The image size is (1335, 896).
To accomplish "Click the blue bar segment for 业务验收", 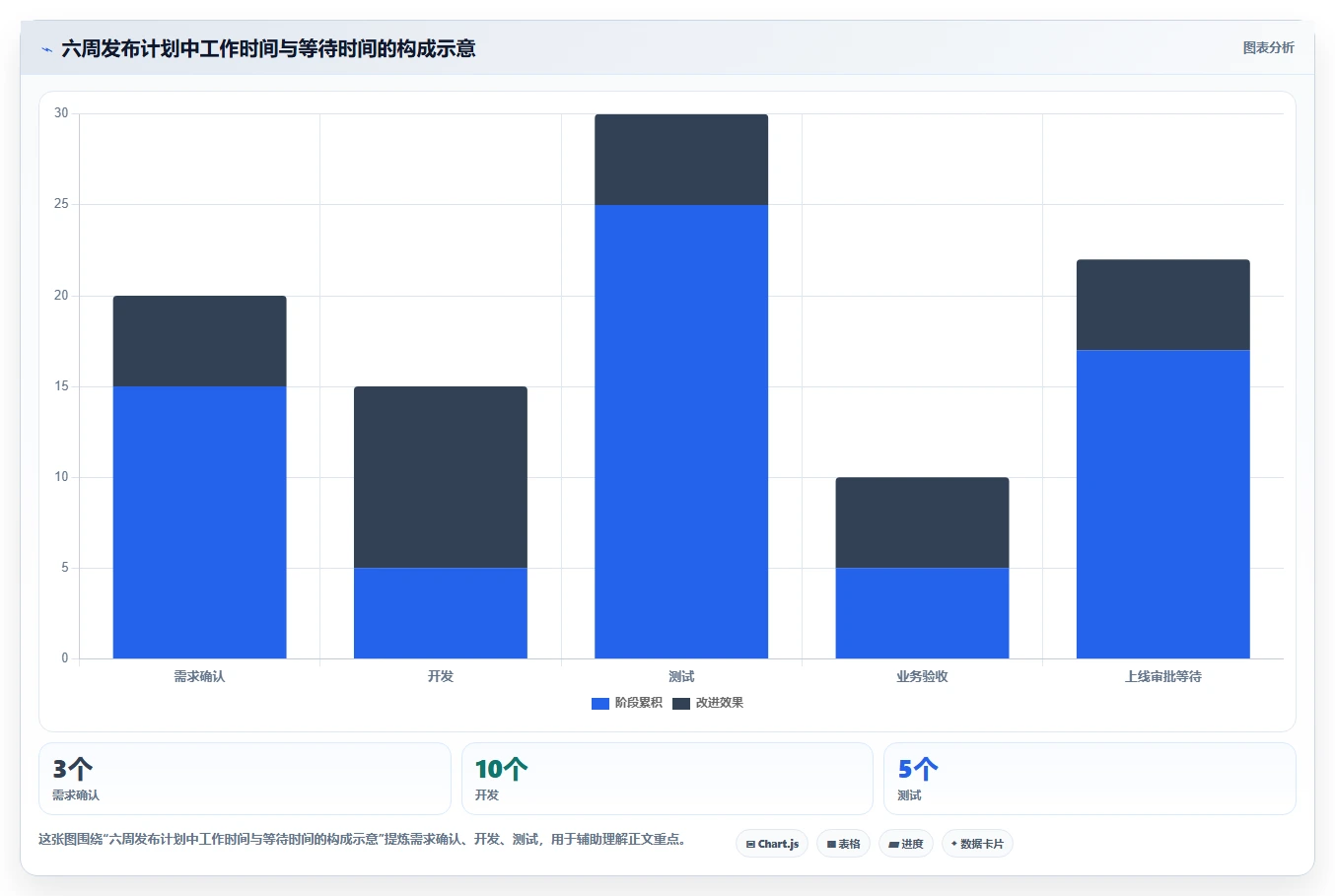I will (x=922, y=613).
